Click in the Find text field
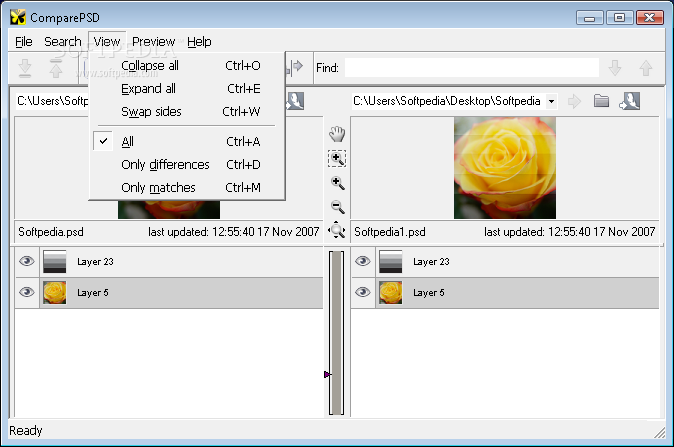The width and height of the screenshot is (674, 447). pyautogui.click(x=472, y=68)
